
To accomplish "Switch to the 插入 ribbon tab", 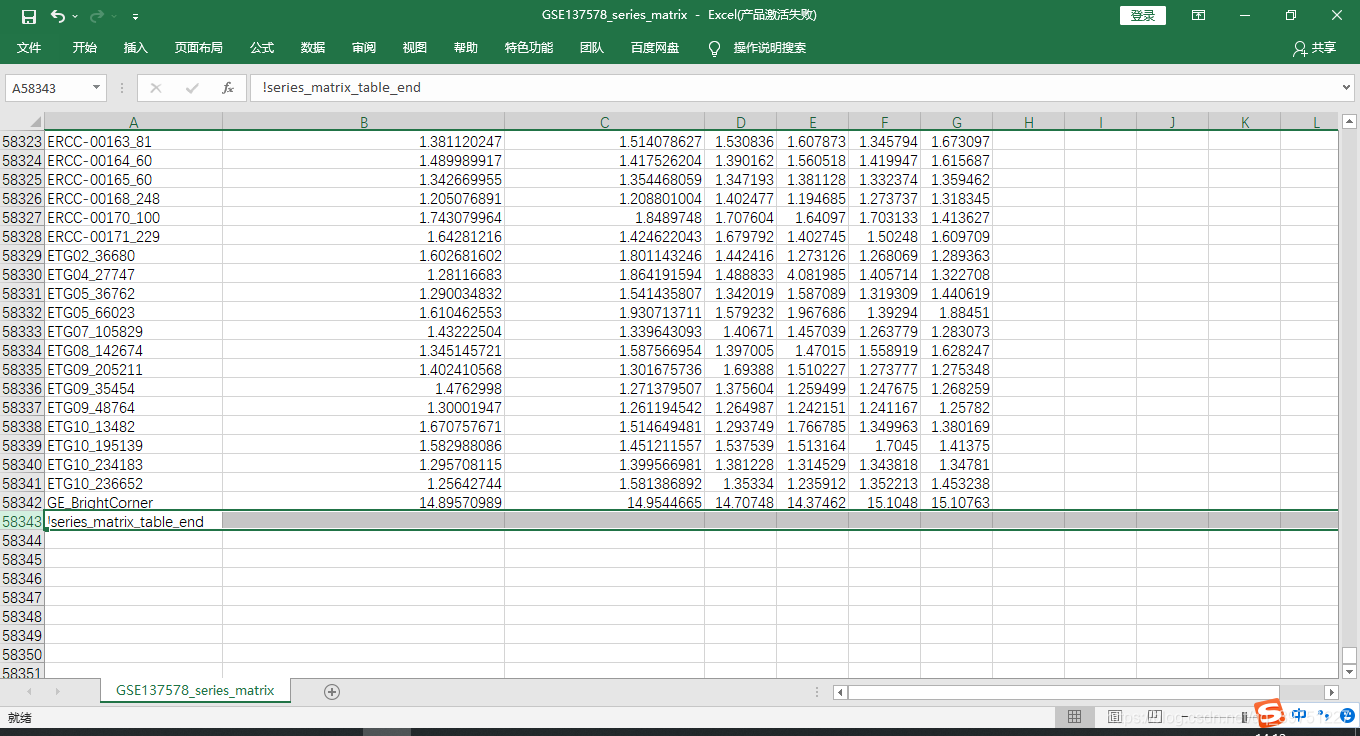I will point(136,48).
